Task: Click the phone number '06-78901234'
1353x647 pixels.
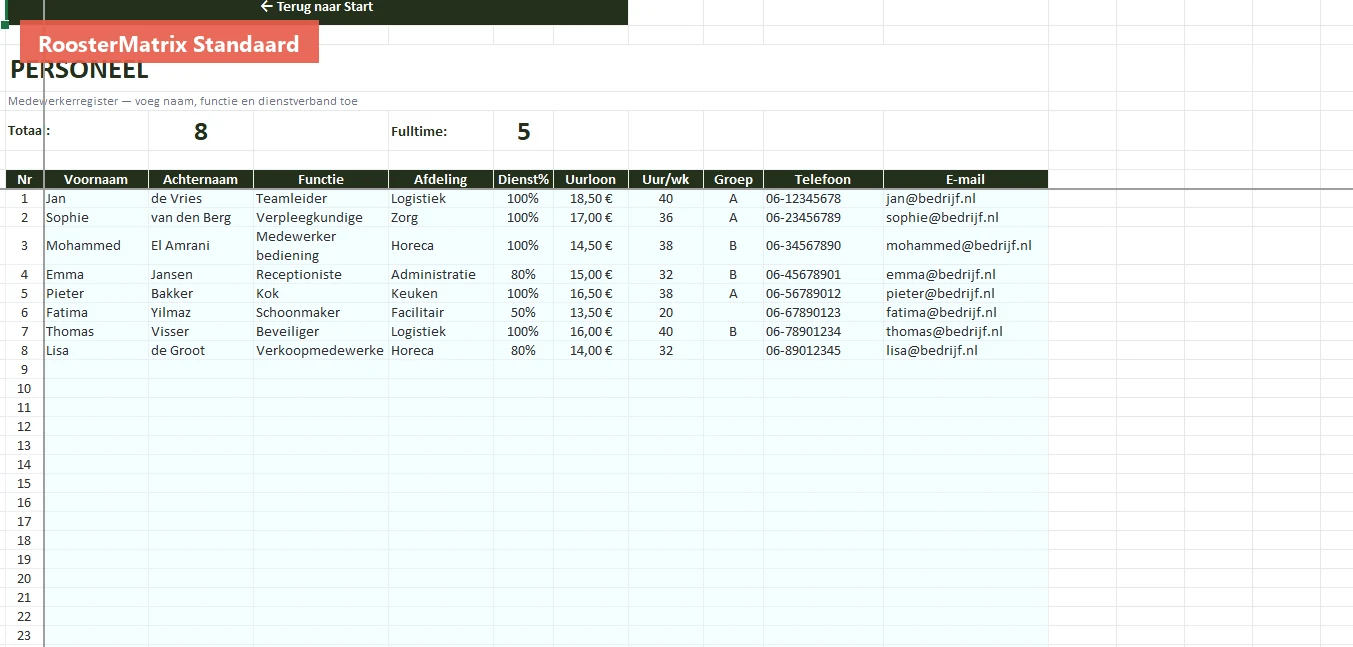Action: tap(823, 332)
